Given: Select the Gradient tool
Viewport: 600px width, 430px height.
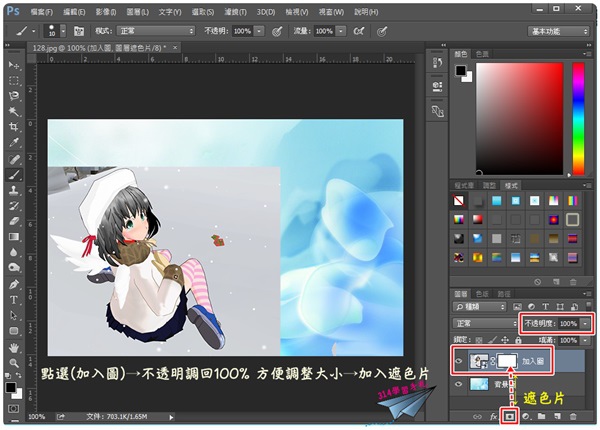Looking at the screenshot, I should coord(14,237).
